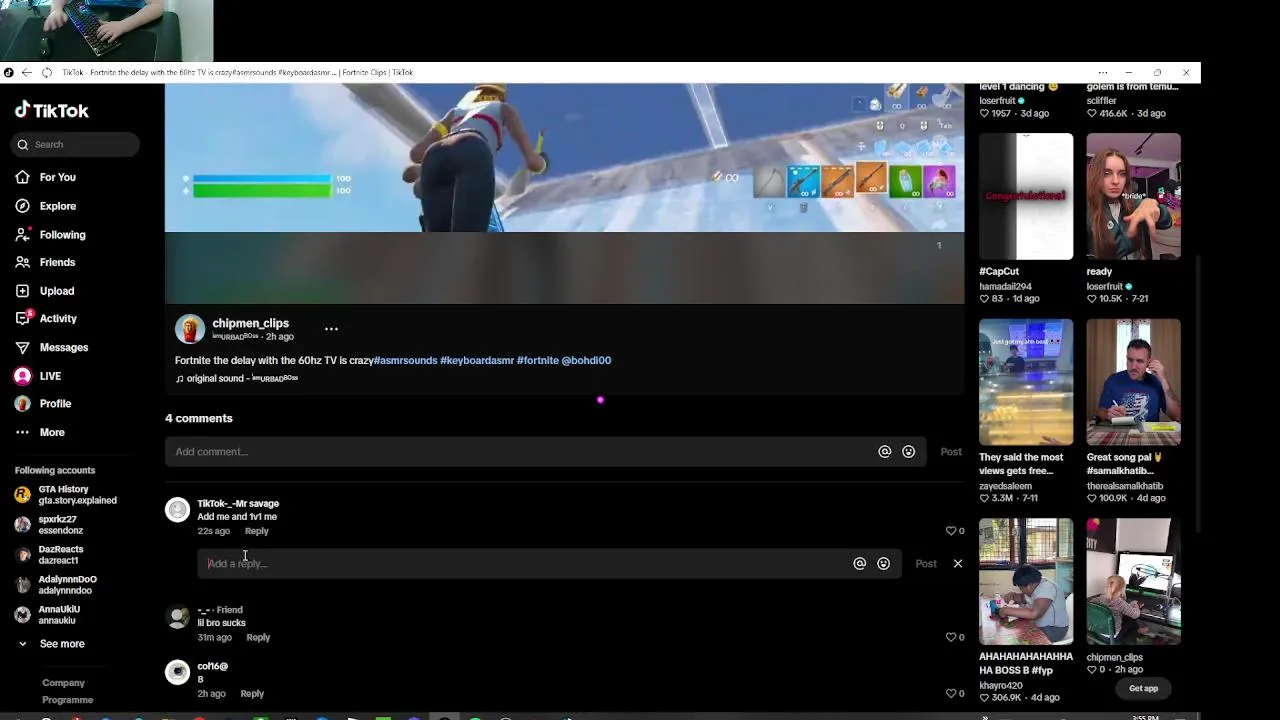Like the 'Add me and 1v1 me' comment
Image resolution: width=1280 pixels, height=720 pixels.
coord(951,531)
